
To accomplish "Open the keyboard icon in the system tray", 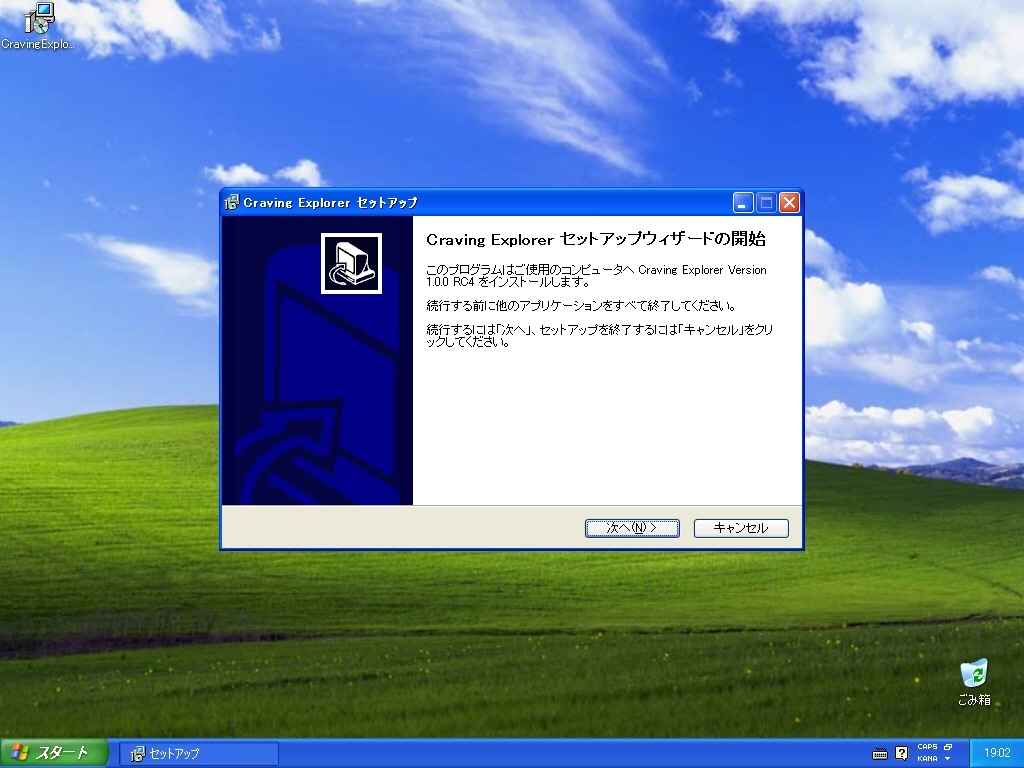I will tap(880, 754).
